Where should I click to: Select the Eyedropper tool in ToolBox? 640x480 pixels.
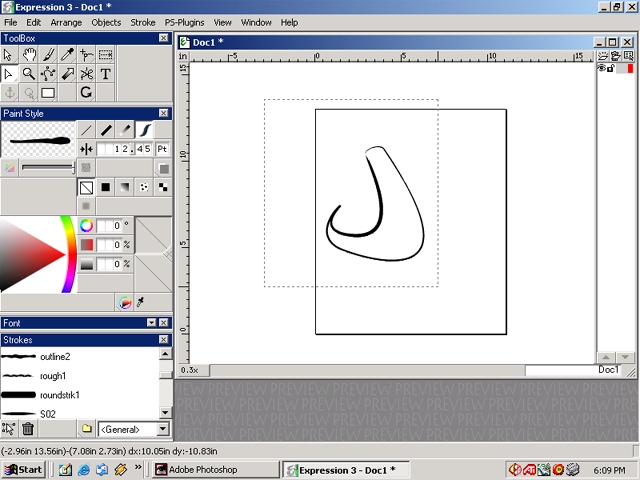tap(67, 54)
